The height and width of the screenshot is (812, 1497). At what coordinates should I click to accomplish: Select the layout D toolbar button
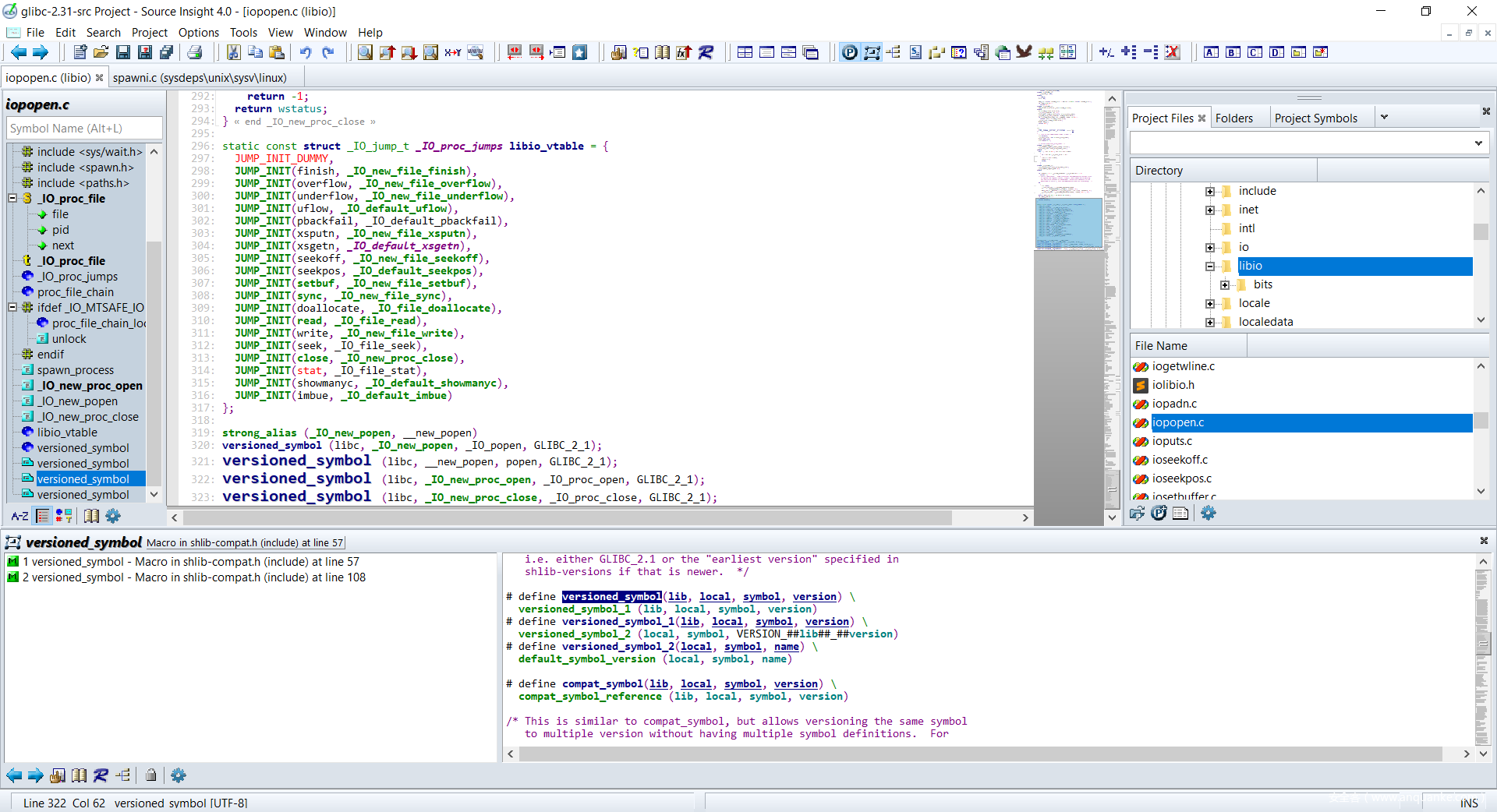pos(1276,52)
